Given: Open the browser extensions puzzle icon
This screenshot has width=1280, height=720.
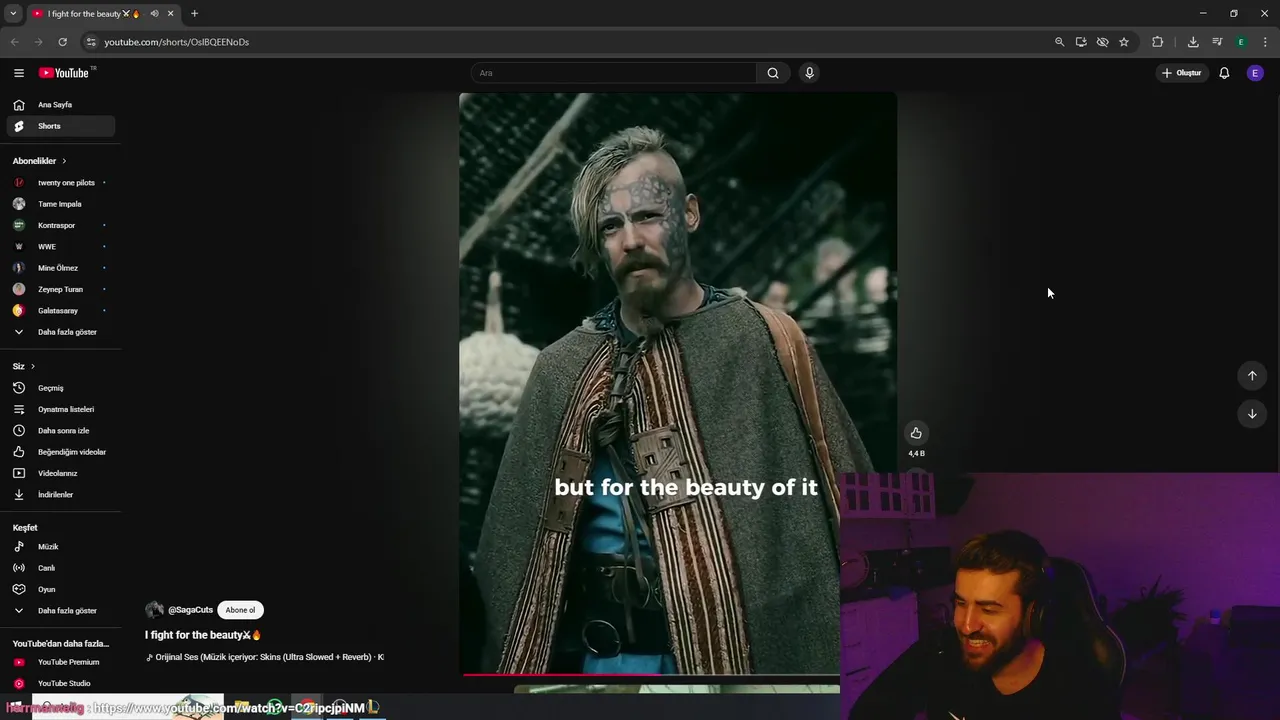Looking at the screenshot, I should pos(1158,42).
